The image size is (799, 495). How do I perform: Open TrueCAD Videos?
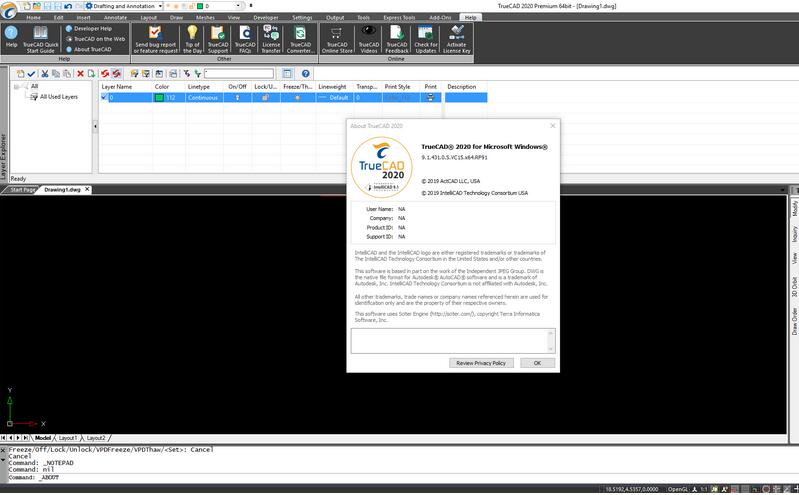(x=369, y=39)
